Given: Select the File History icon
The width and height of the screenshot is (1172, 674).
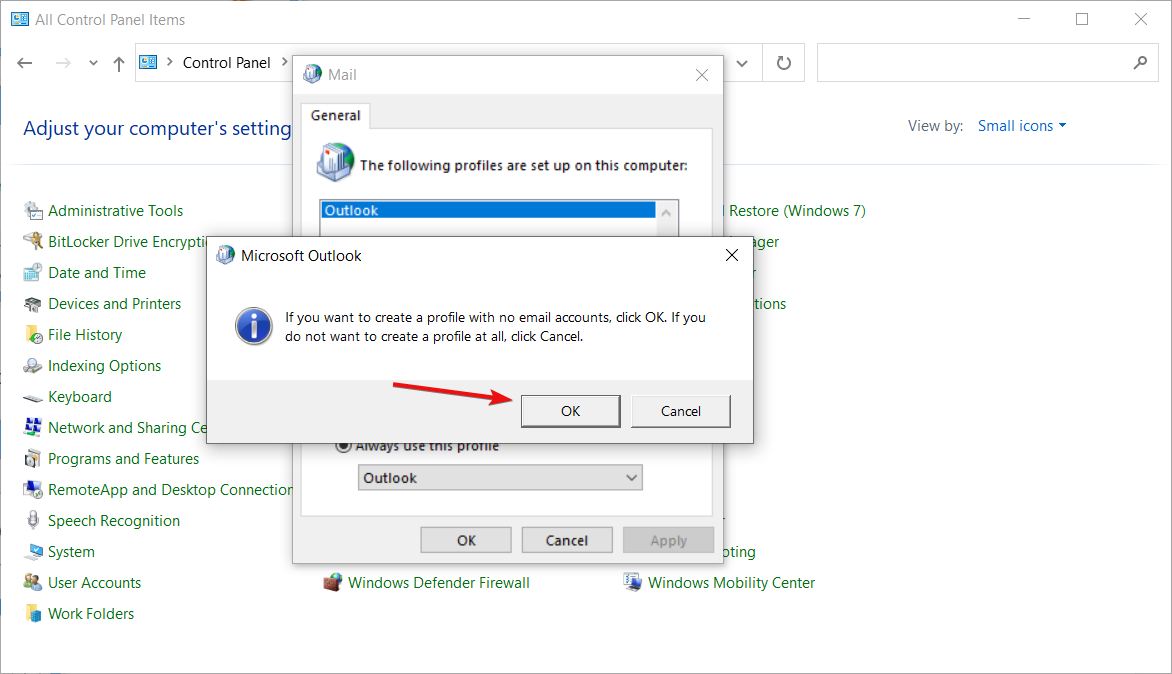Looking at the screenshot, I should 33,335.
